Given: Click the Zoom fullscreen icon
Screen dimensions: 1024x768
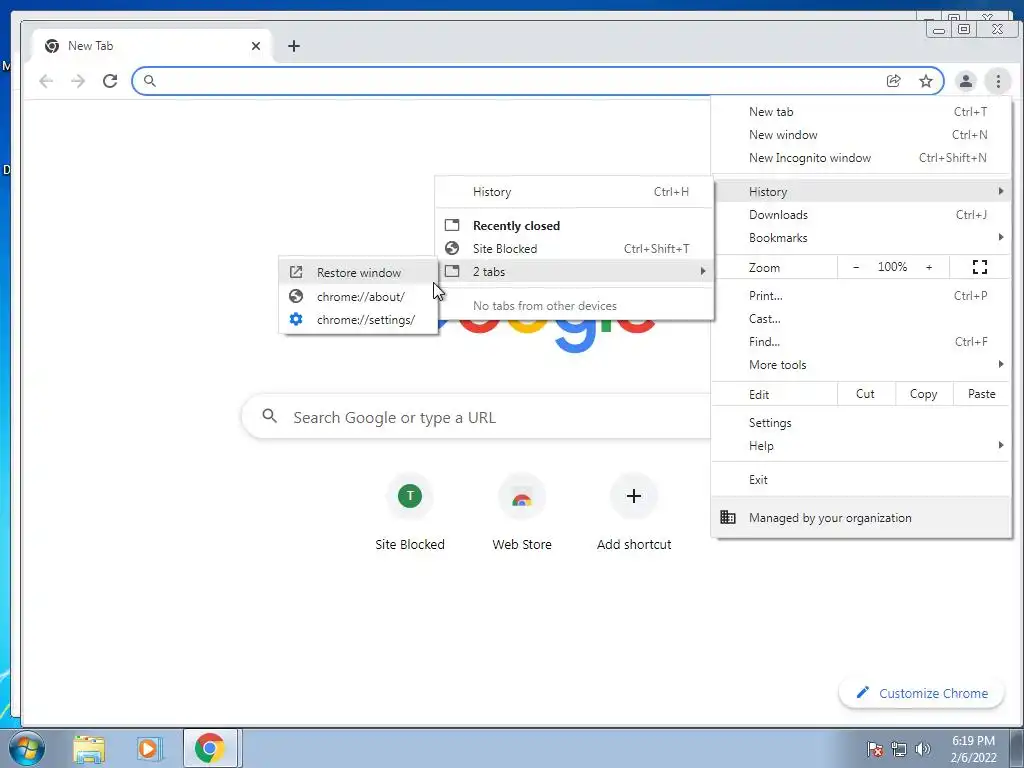Looking at the screenshot, I should click(980, 266).
